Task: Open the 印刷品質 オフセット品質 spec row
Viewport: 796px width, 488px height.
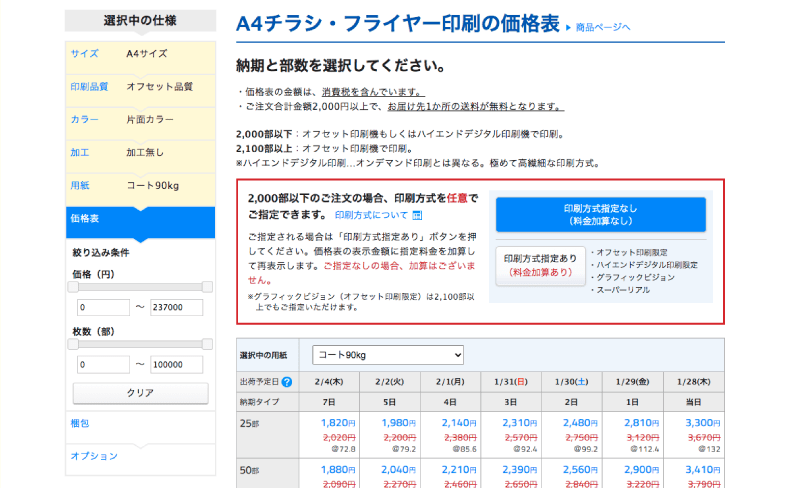Action: coord(140,87)
